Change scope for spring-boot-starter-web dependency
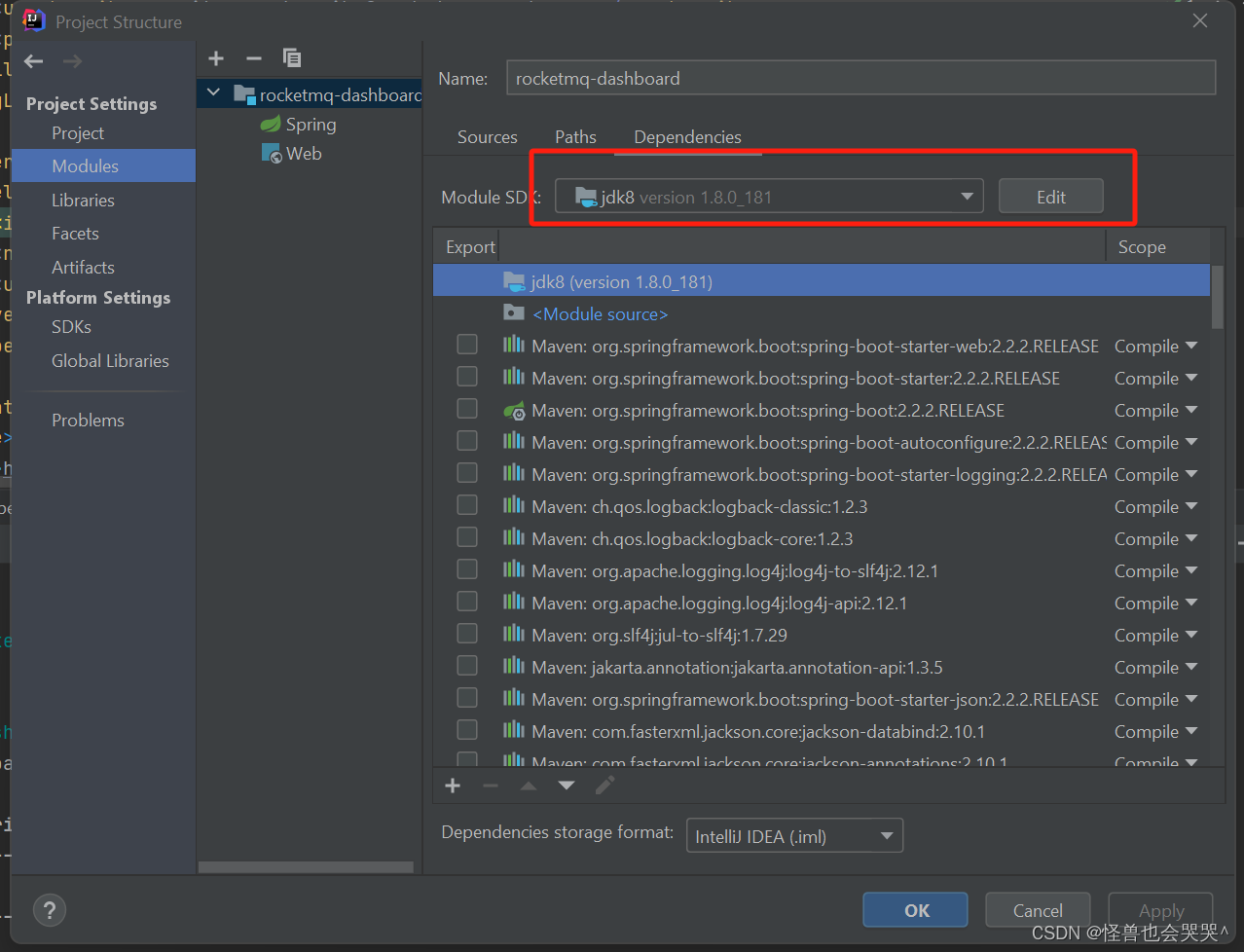Screen dimensions: 1244x952 (1155, 346)
